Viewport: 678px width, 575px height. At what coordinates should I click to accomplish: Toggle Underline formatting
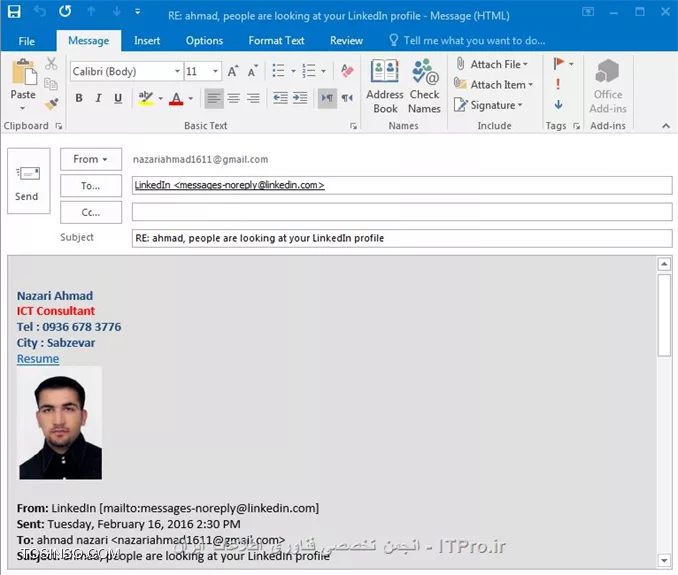(x=118, y=99)
